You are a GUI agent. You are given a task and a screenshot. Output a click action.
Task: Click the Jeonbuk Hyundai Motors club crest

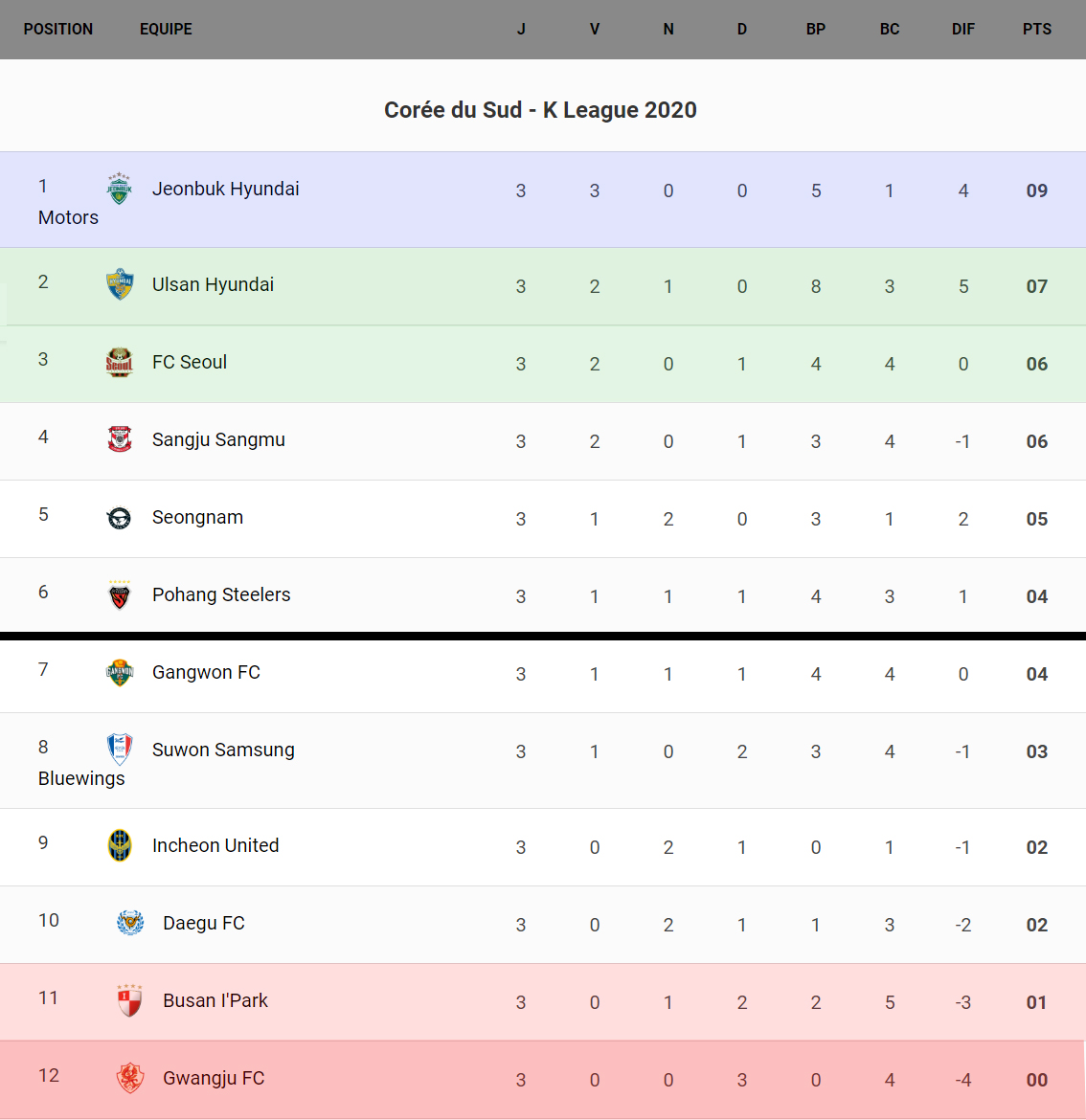(x=119, y=189)
